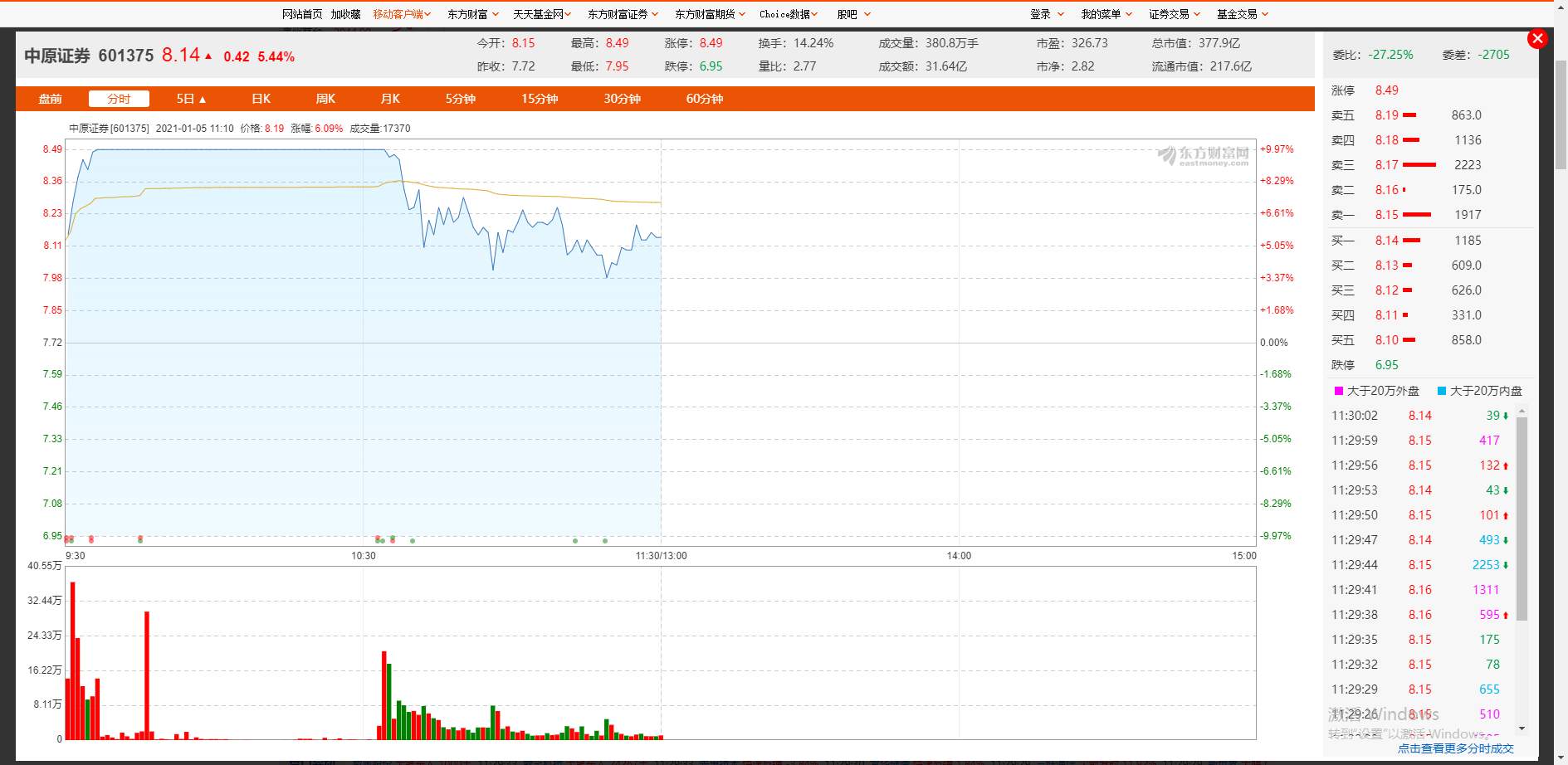Click the 委差 value -2705
1568x765 pixels.
click(x=1494, y=55)
